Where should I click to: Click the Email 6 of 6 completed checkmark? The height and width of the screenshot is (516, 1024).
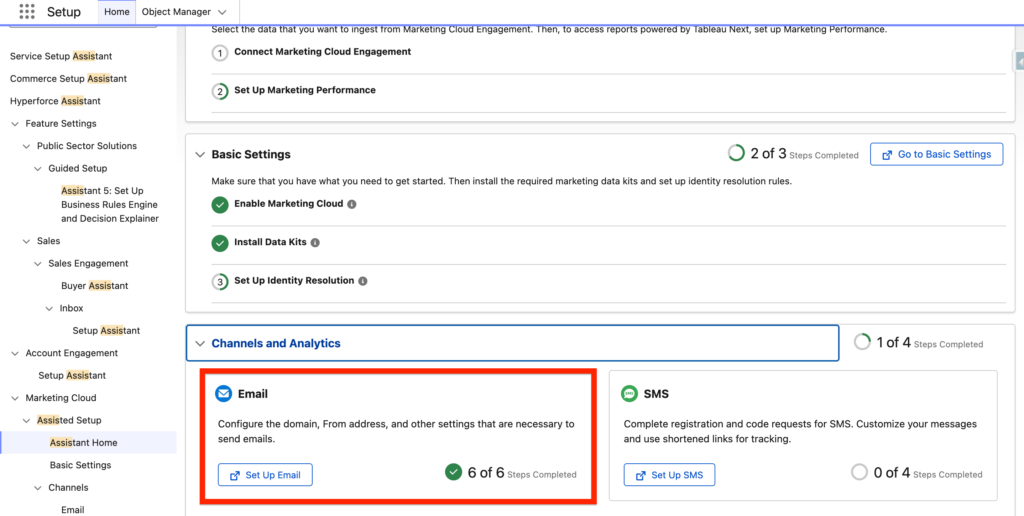(x=454, y=473)
